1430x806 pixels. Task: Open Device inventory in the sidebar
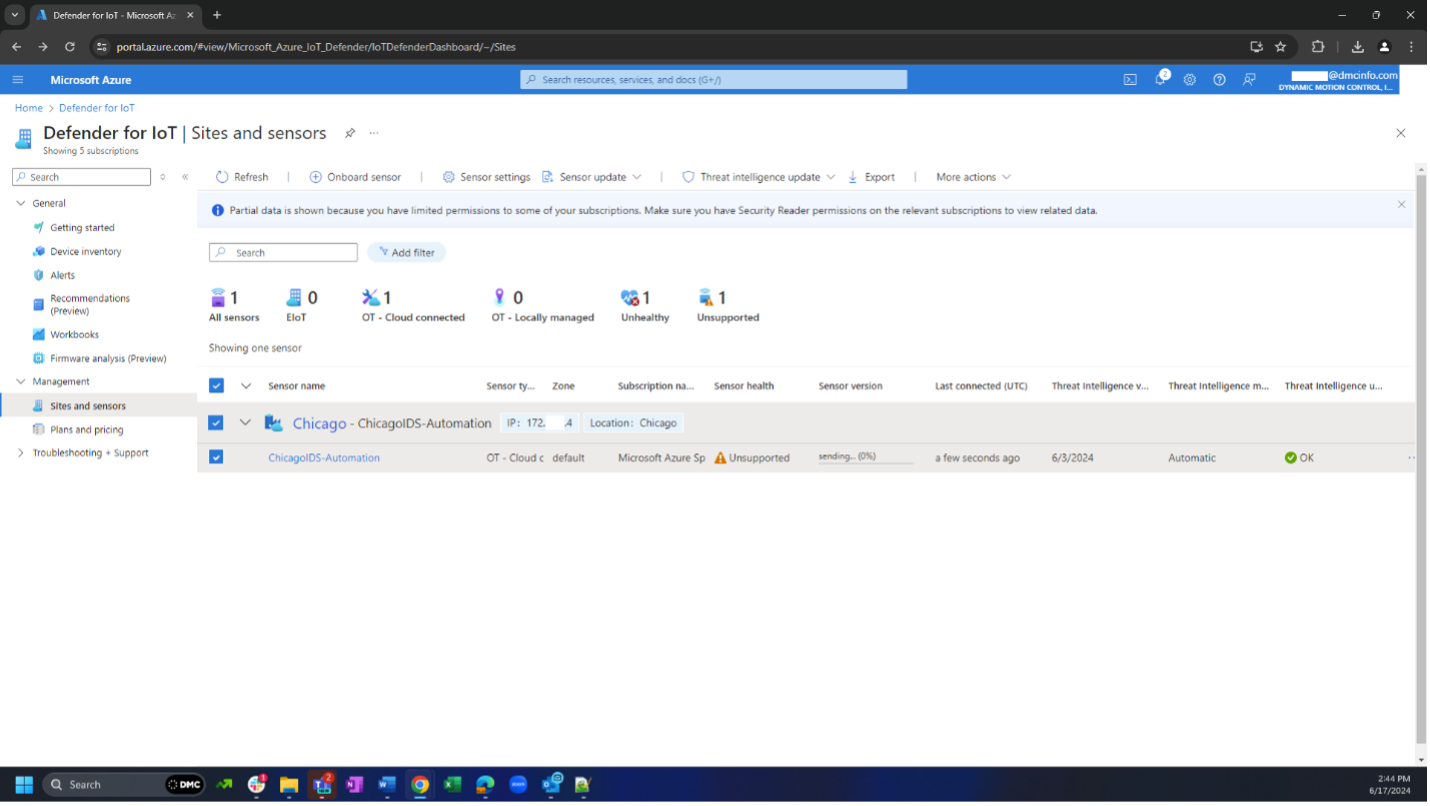tap(86, 252)
